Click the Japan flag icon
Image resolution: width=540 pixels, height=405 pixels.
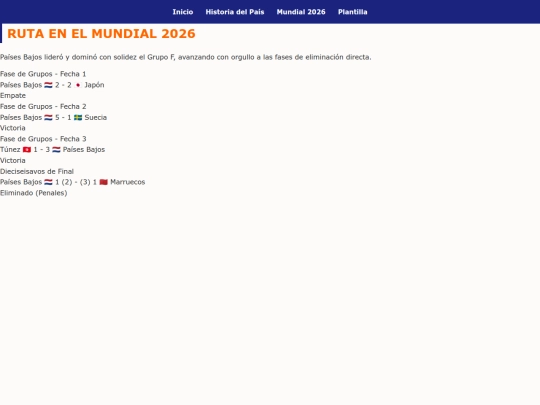78,85
